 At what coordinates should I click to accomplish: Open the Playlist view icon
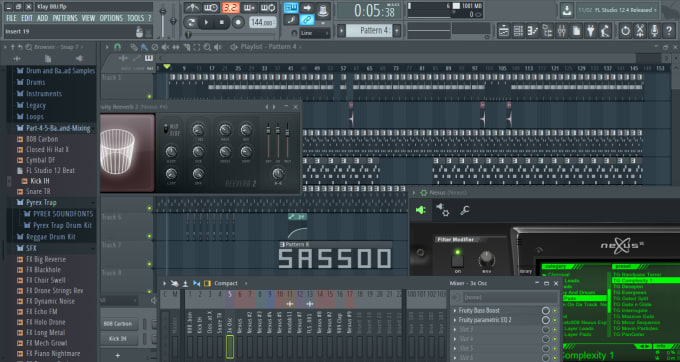pos(503,31)
